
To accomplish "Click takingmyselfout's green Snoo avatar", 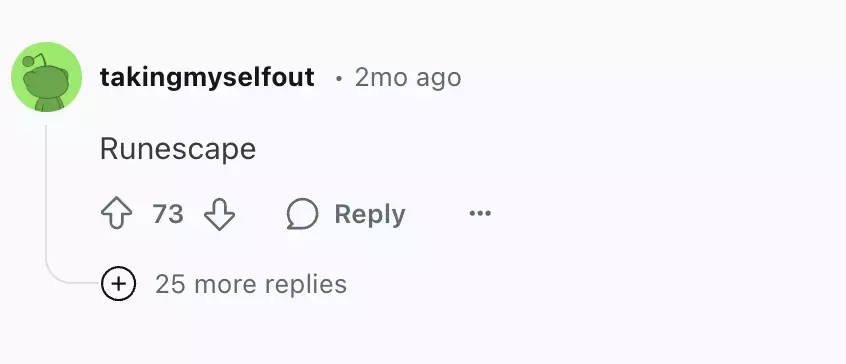I will pos(46,77).
